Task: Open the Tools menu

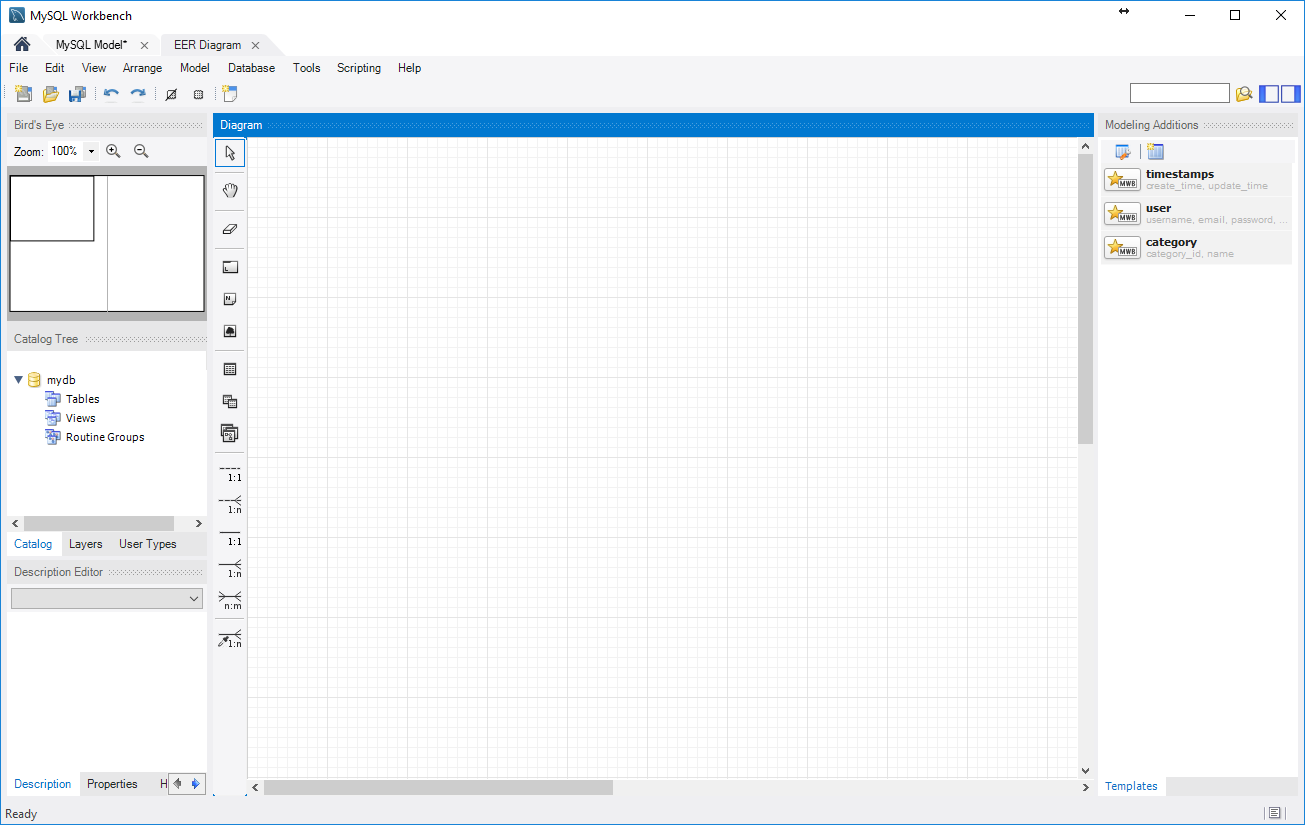Action: [307, 68]
